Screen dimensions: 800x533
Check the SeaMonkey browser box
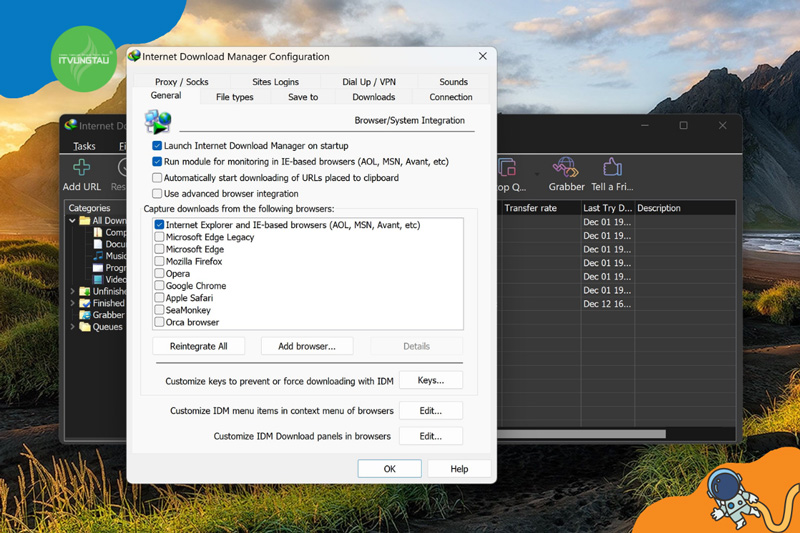tap(159, 310)
